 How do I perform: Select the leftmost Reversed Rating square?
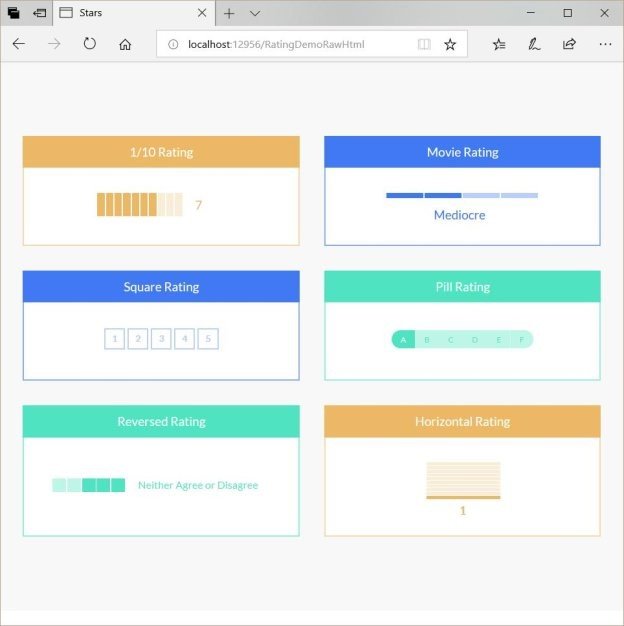(59, 485)
